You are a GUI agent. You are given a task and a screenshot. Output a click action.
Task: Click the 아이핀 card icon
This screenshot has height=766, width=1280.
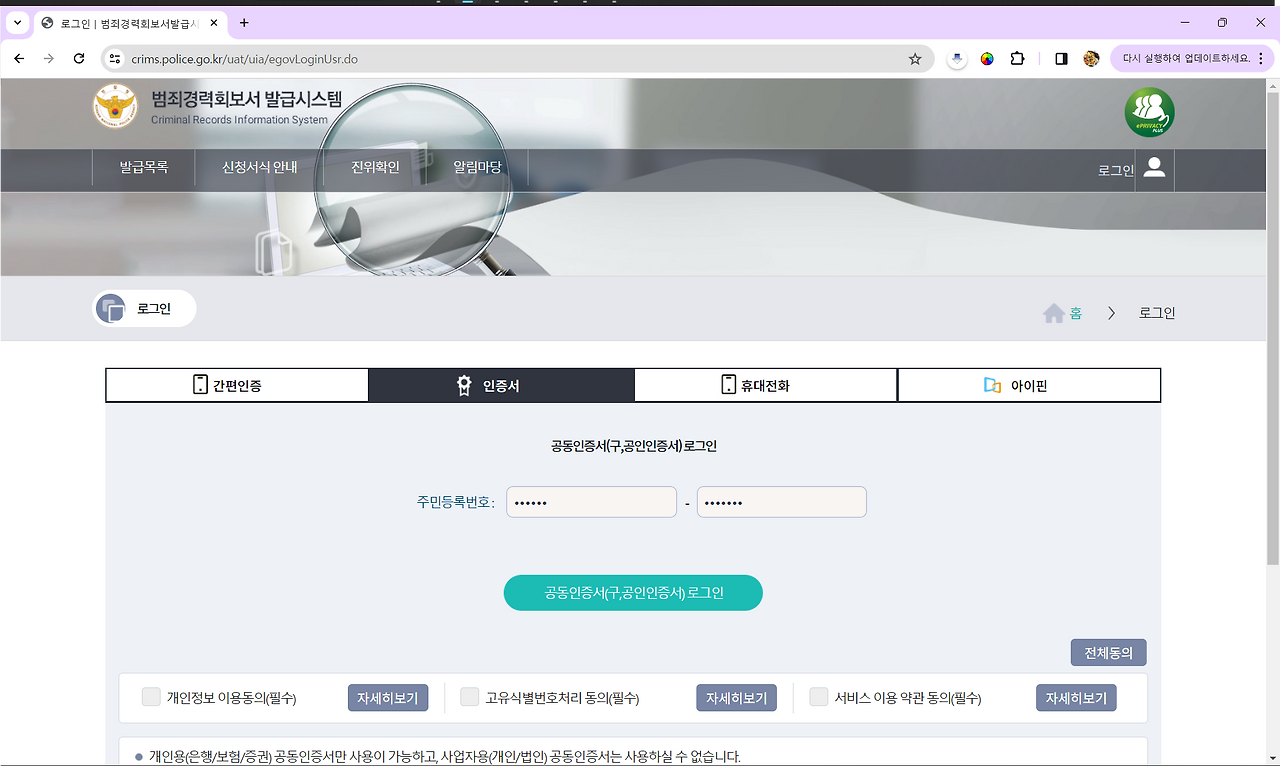[x=994, y=384]
